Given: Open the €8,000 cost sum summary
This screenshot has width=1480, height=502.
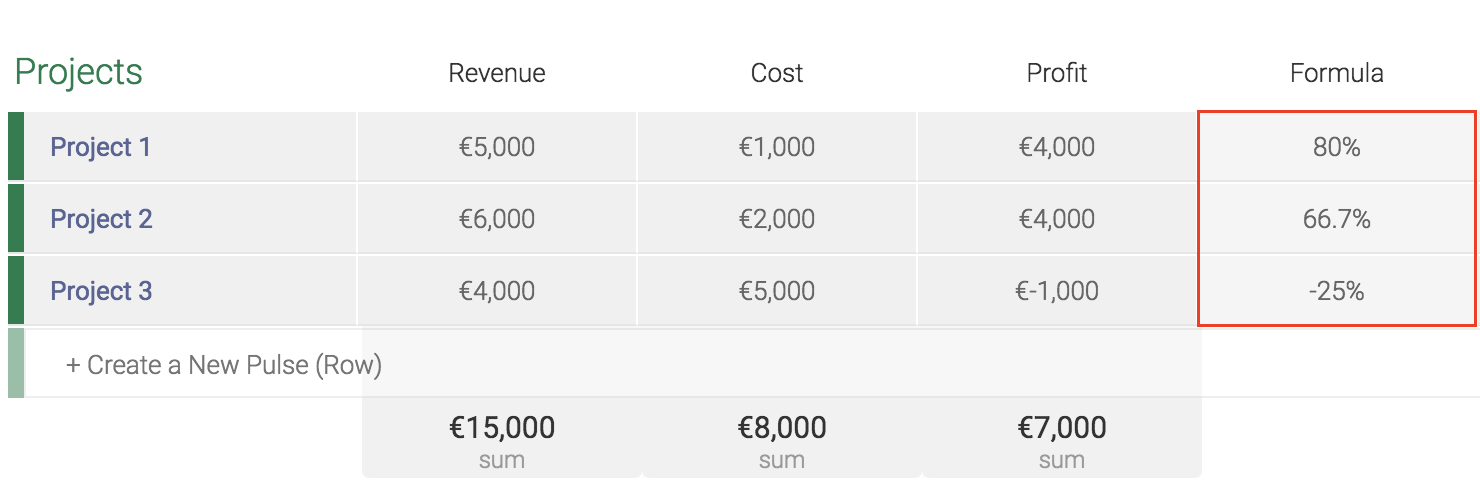Looking at the screenshot, I should [x=782, y=439].
